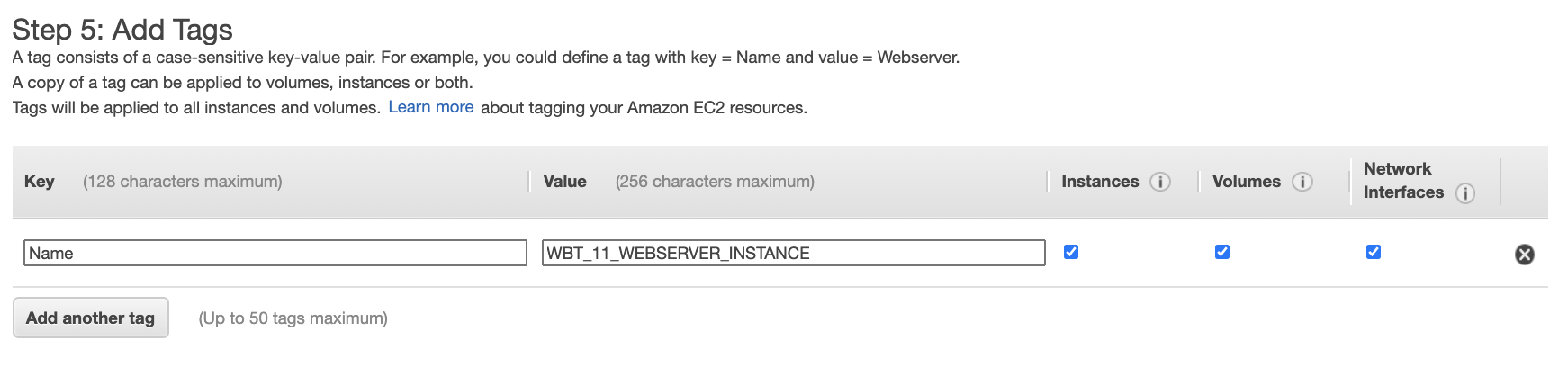Click the Value column header
This screenshot has height=367, width=1568.
pos(564,182)
